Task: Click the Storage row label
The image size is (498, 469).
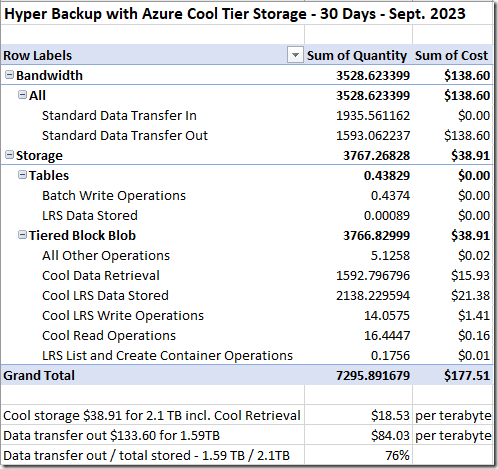Action: click(x=39, y=156)
